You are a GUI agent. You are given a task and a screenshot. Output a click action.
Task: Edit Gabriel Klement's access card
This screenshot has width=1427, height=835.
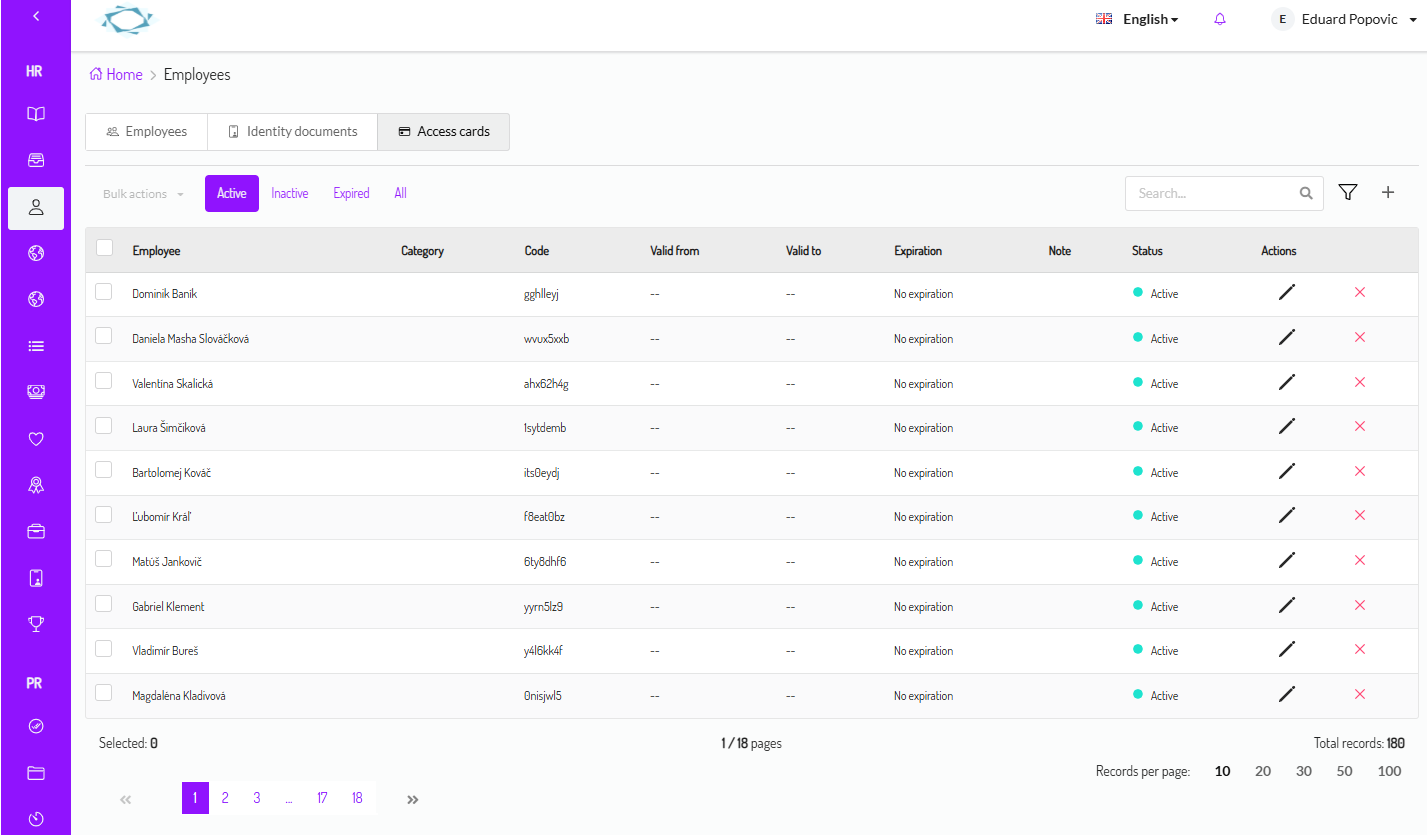pyautogui.click(x=1287, y=605)
